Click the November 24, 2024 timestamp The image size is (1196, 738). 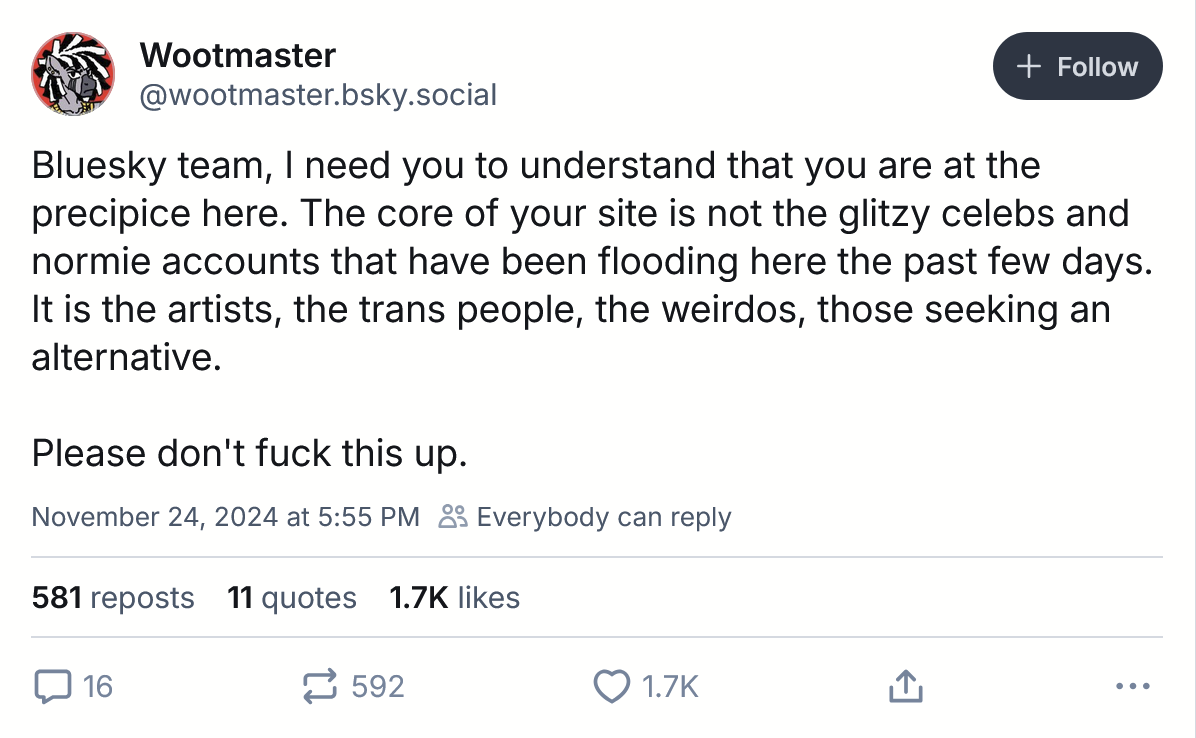(x=225, y=517)
